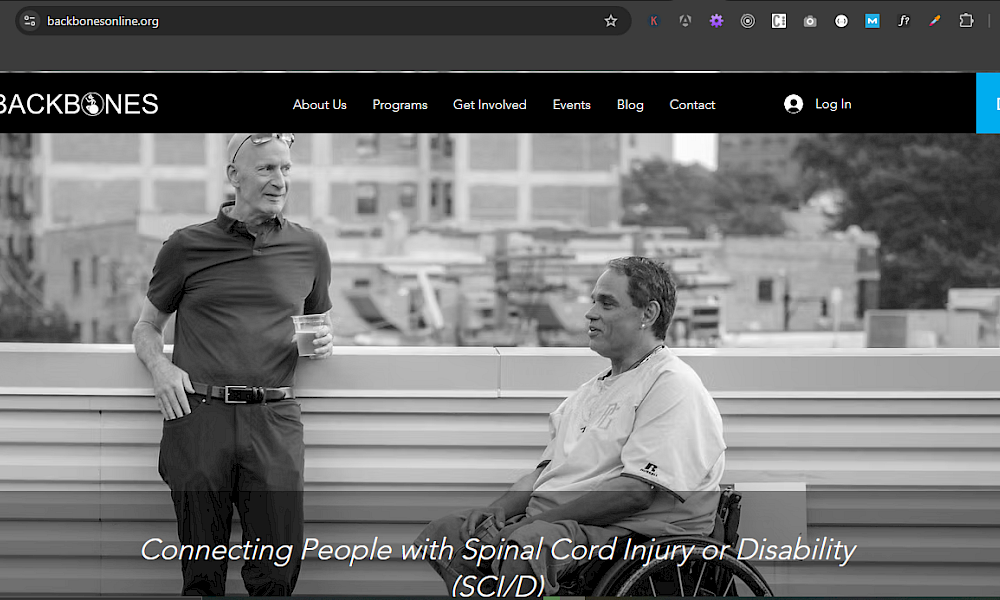Open the blue M extension icon
1000x600 pixels.
coord(872,21)
